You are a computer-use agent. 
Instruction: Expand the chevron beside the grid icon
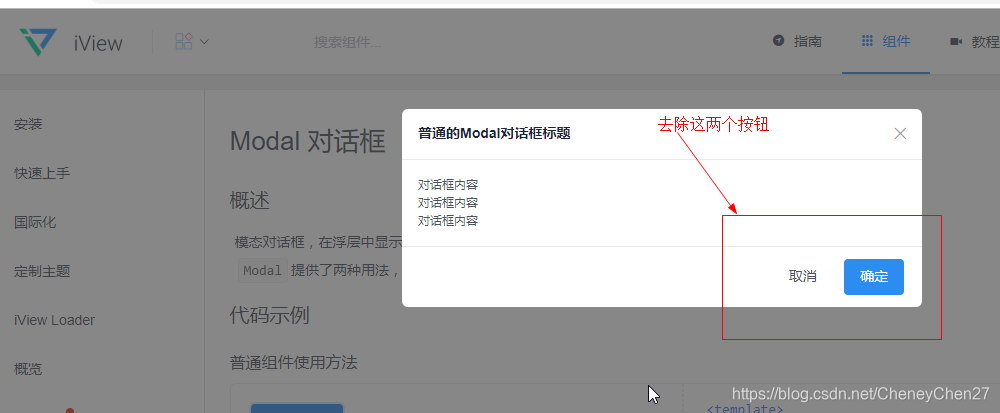click(204, 42)
